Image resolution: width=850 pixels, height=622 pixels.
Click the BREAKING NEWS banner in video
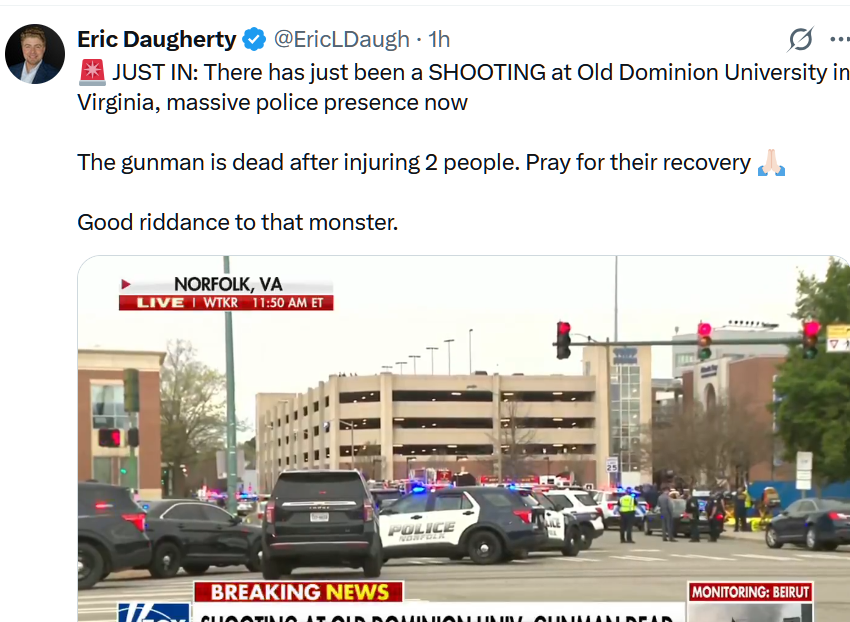tap(299, 592)
